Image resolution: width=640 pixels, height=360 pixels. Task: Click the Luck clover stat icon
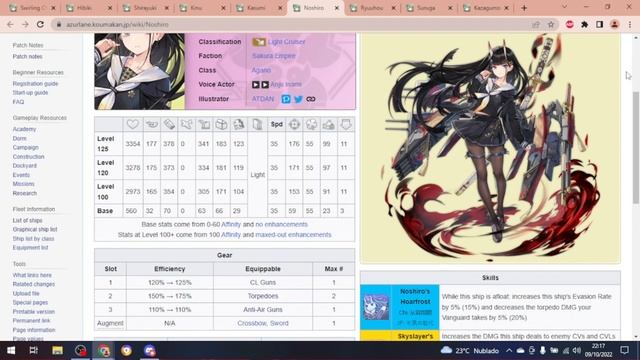tap(311, 124)
